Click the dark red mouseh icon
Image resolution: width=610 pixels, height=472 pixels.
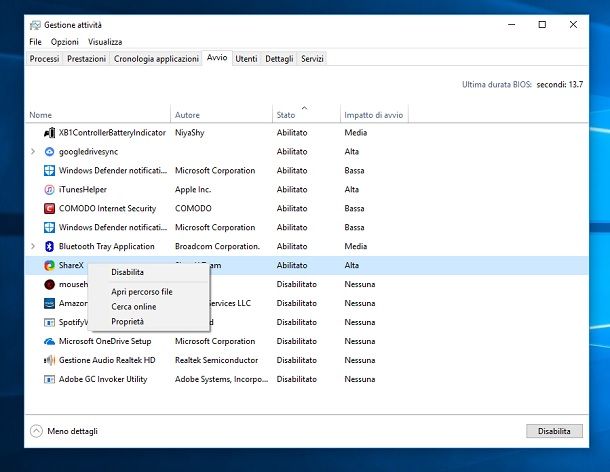coord(49,284)
